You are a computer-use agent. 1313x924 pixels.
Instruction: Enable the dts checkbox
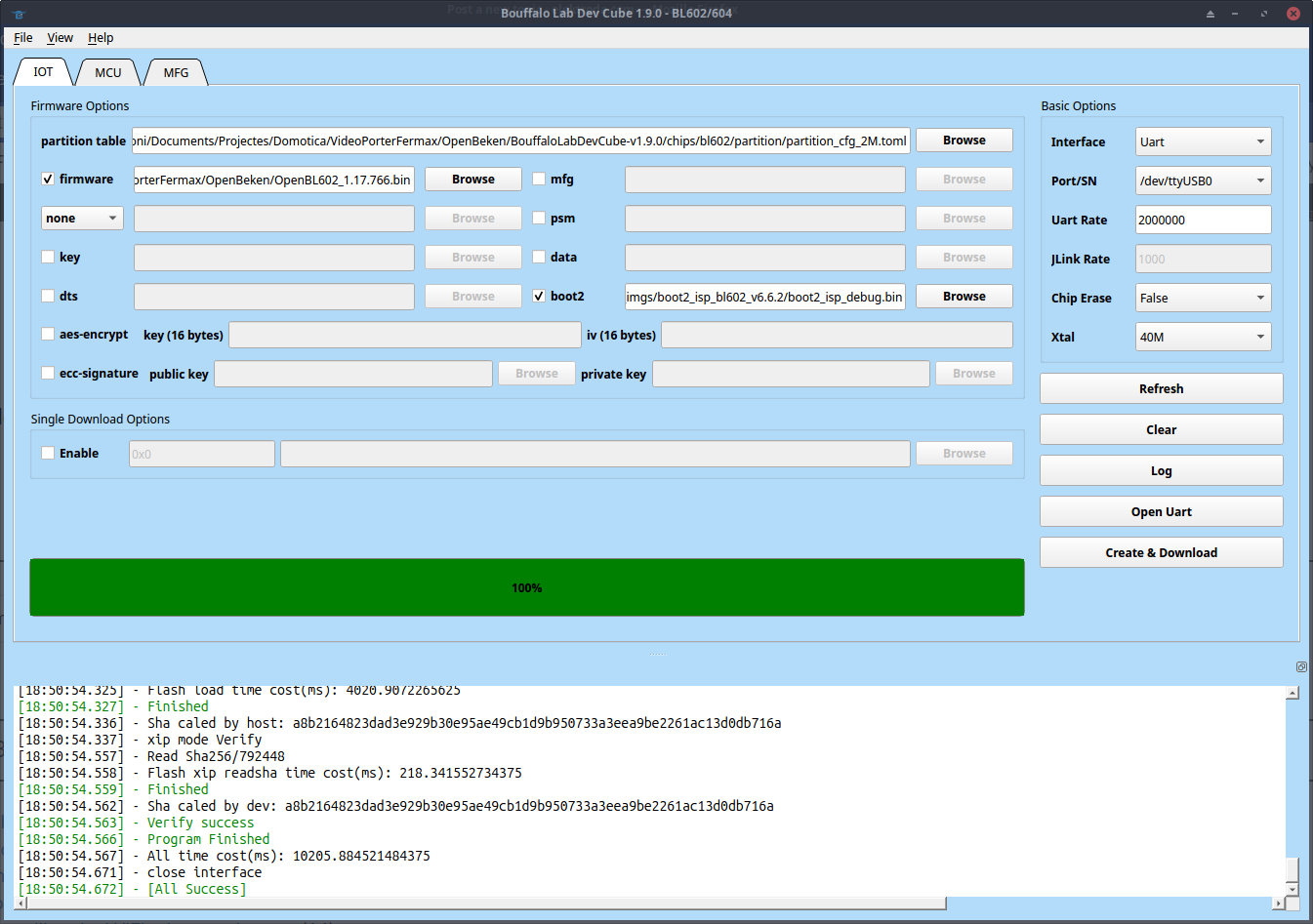click(48, 296)
